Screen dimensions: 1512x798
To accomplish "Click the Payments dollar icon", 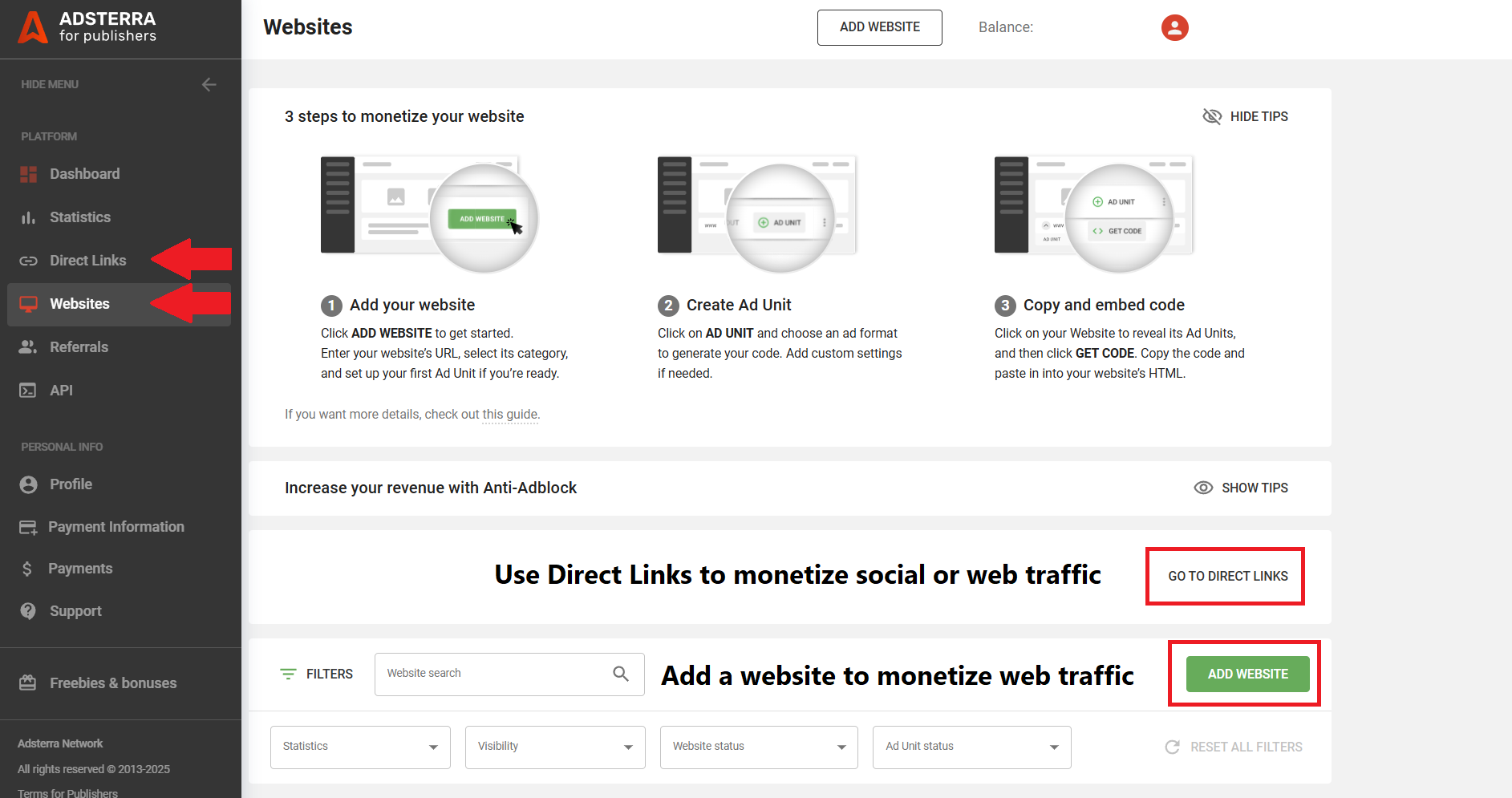I will pyautogui.click(x=28, y=568).
